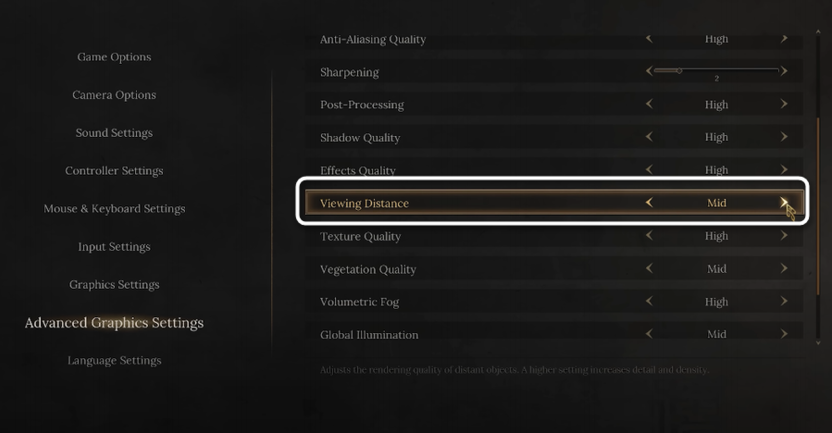Switch to Camera Options
Image resolution: width=832 pixels, height=433 pixels.
tap(114, 95)
